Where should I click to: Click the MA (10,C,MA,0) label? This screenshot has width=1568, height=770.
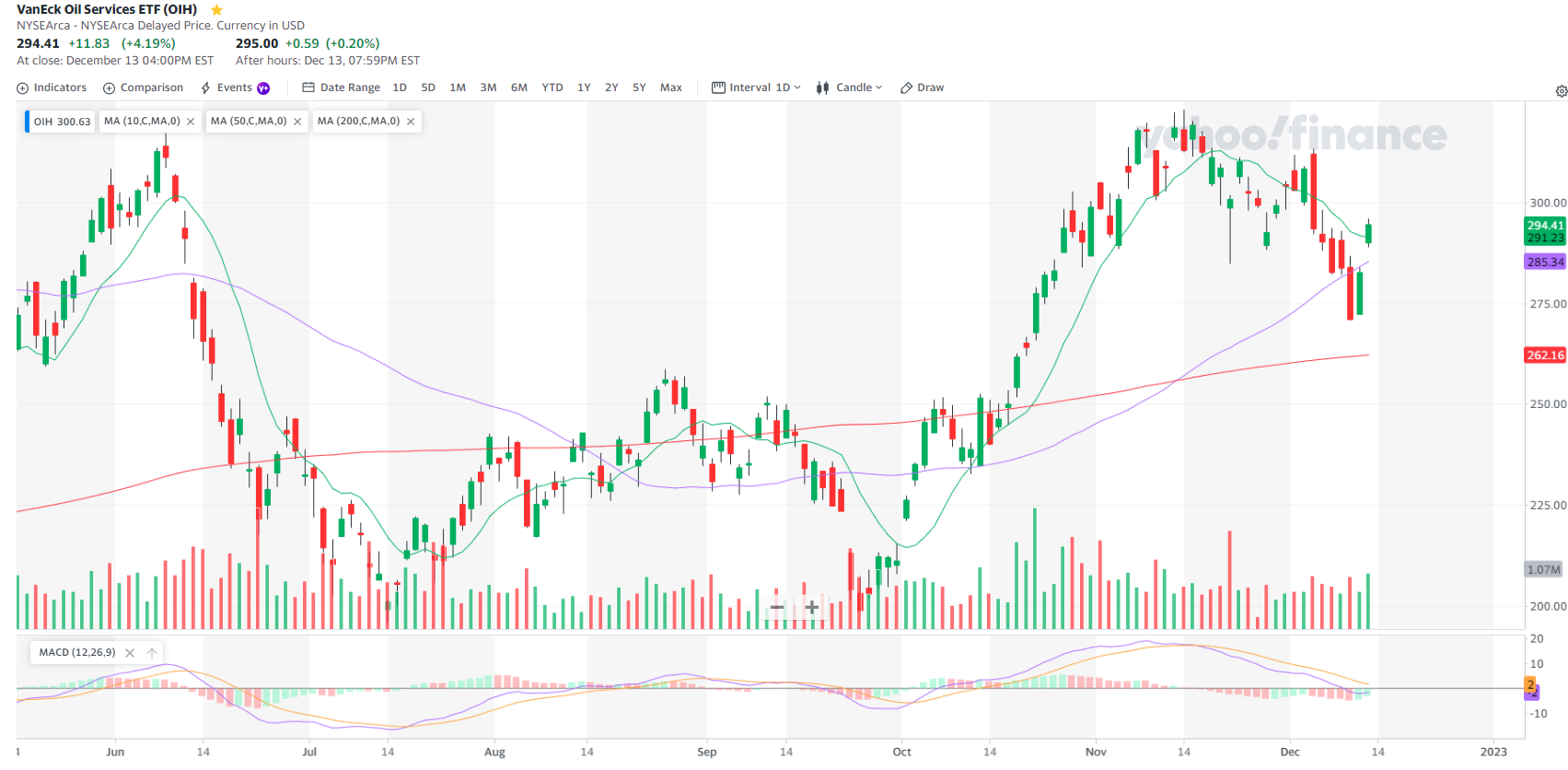[142, 121]
